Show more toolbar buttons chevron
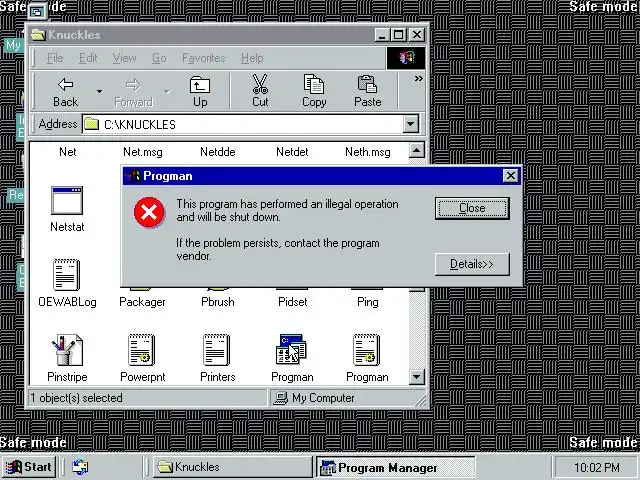640x480 pixels. point(418,79)
